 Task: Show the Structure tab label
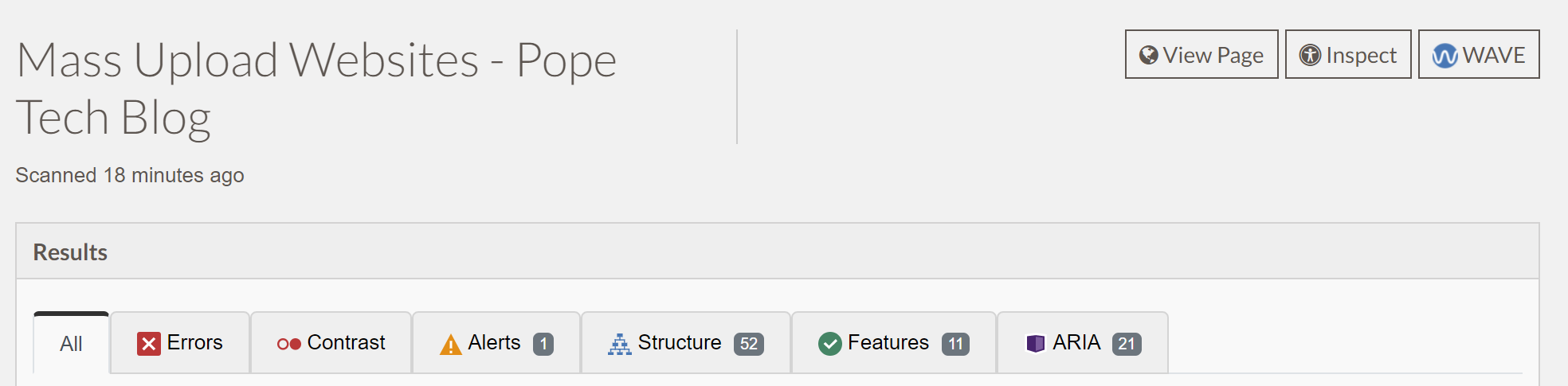pyautogui.click(x=680, y=342)
